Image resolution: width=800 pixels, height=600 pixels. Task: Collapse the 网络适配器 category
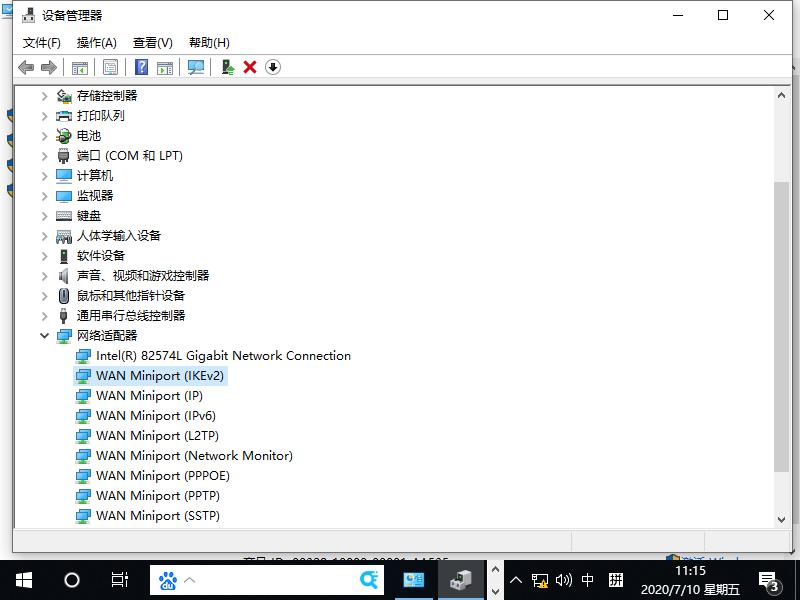click(46, 335)
